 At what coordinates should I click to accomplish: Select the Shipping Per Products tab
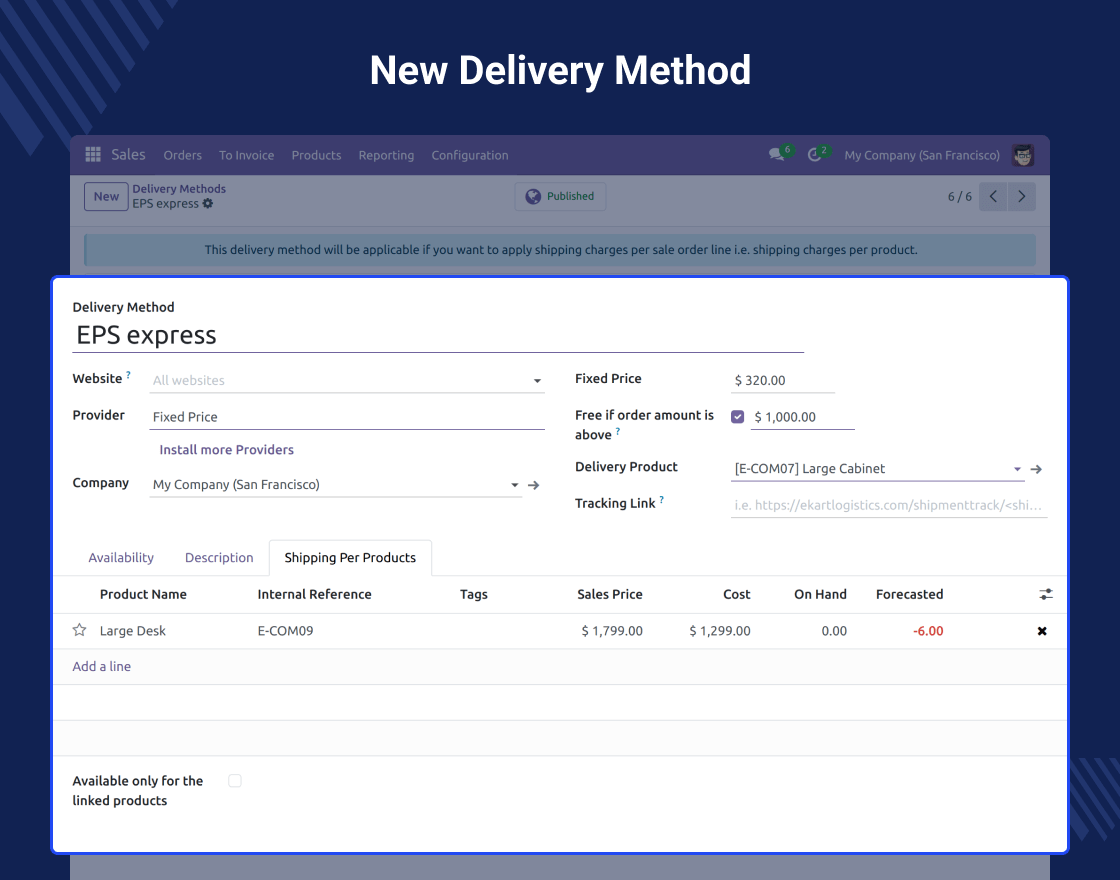(350, 558)
